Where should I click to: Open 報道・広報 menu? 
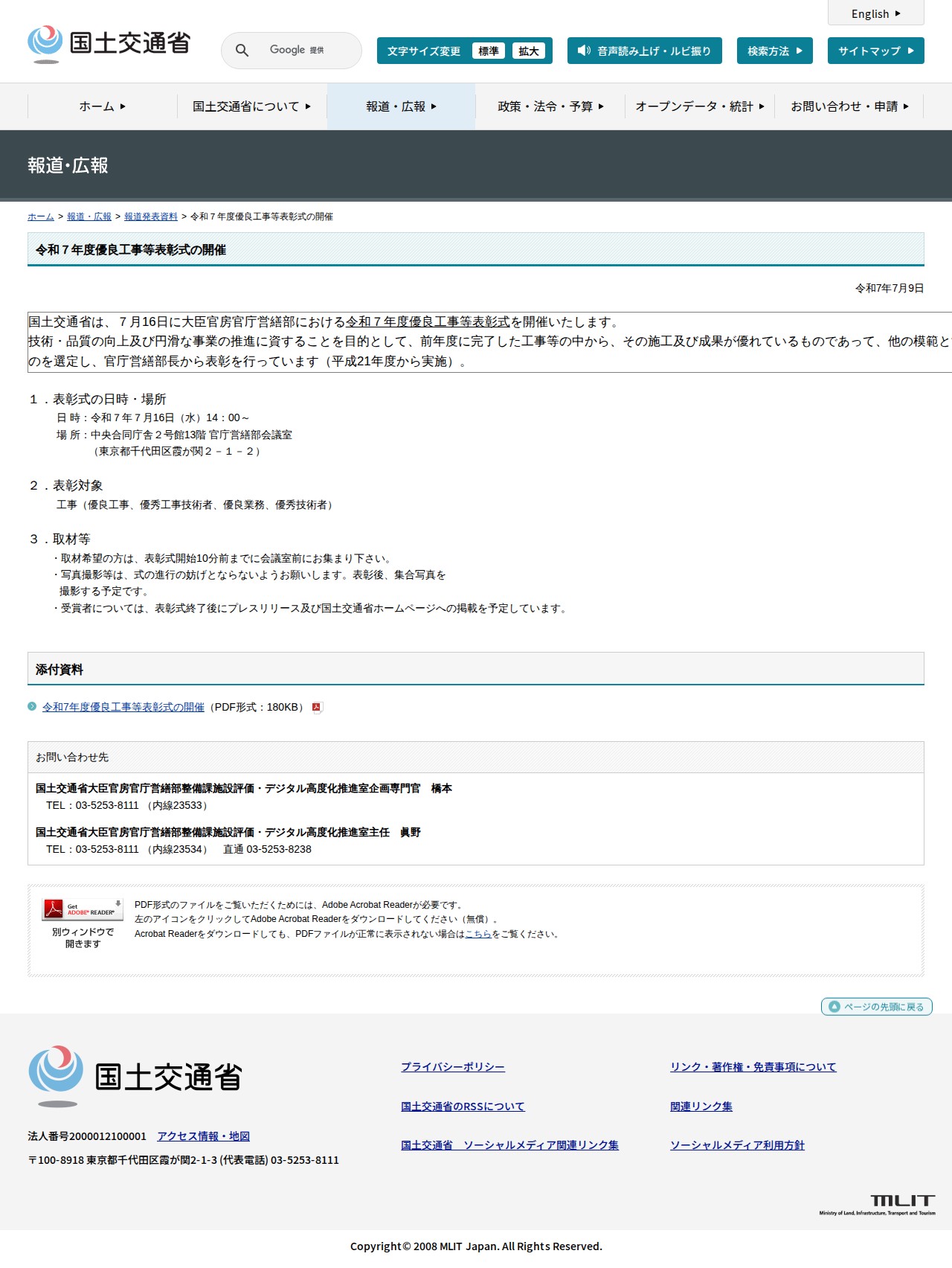402,106
